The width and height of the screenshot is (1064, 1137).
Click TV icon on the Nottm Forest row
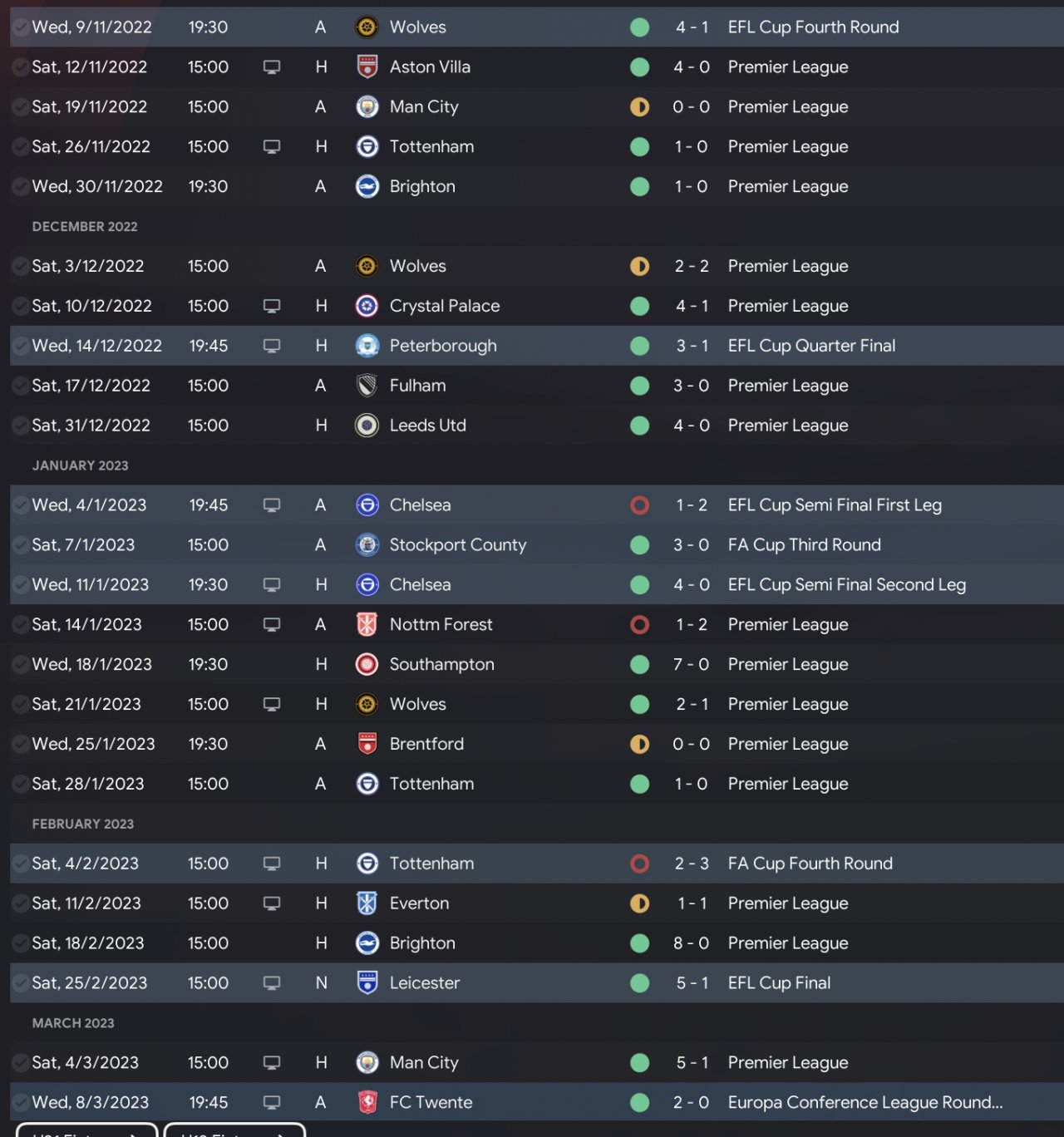(271, 624)
